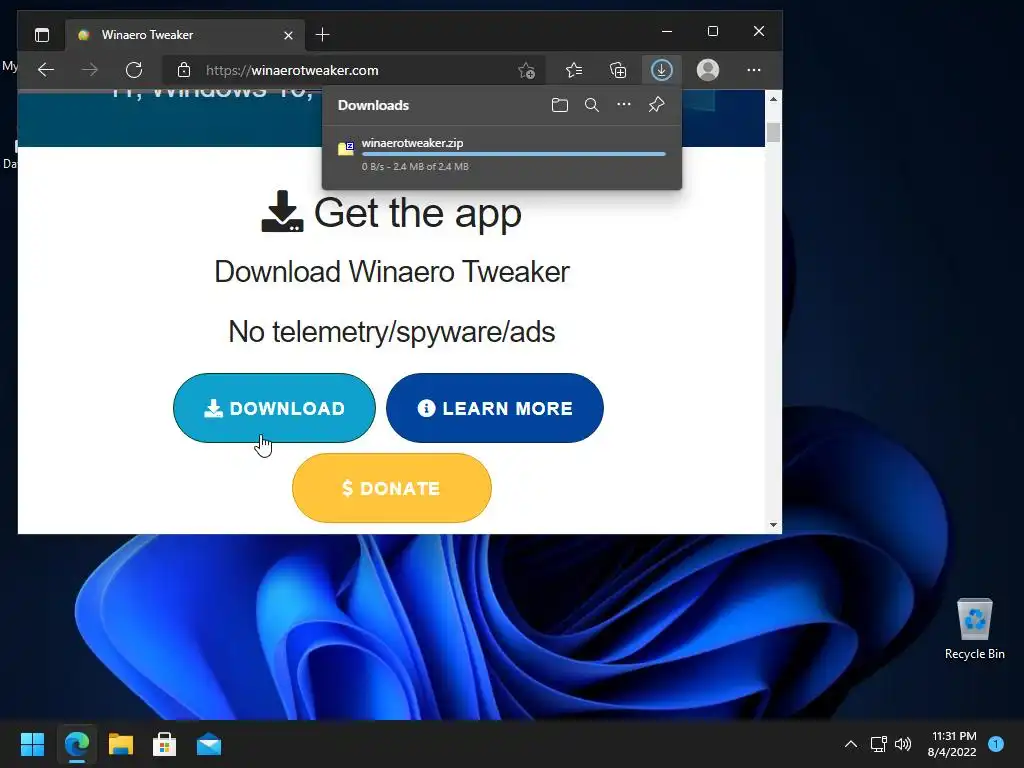Open the Favorites list icon

(574, 70)
